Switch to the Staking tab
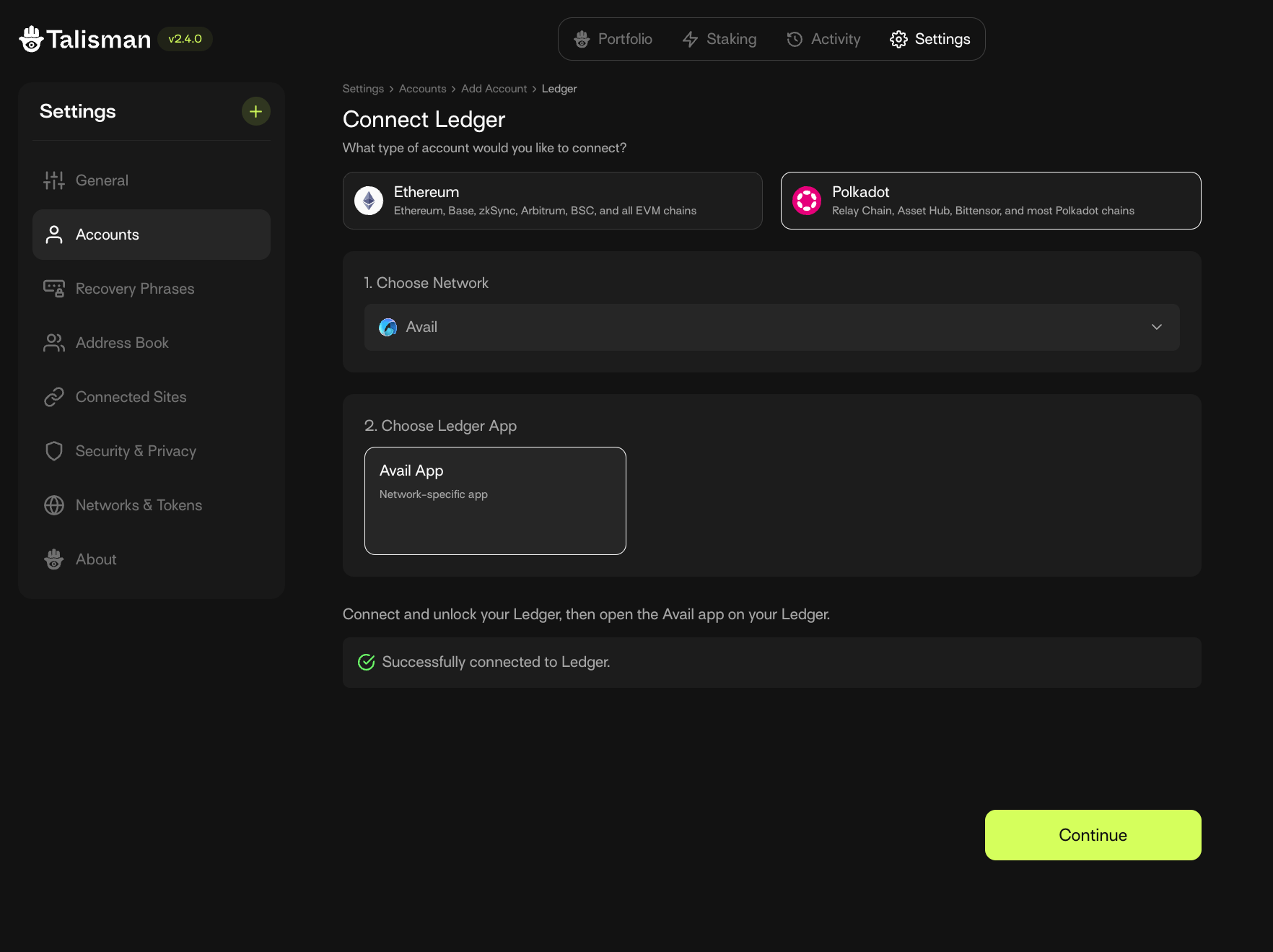Image resolution: width=1273 pixels, height=952 pixels. coord(719,39)
